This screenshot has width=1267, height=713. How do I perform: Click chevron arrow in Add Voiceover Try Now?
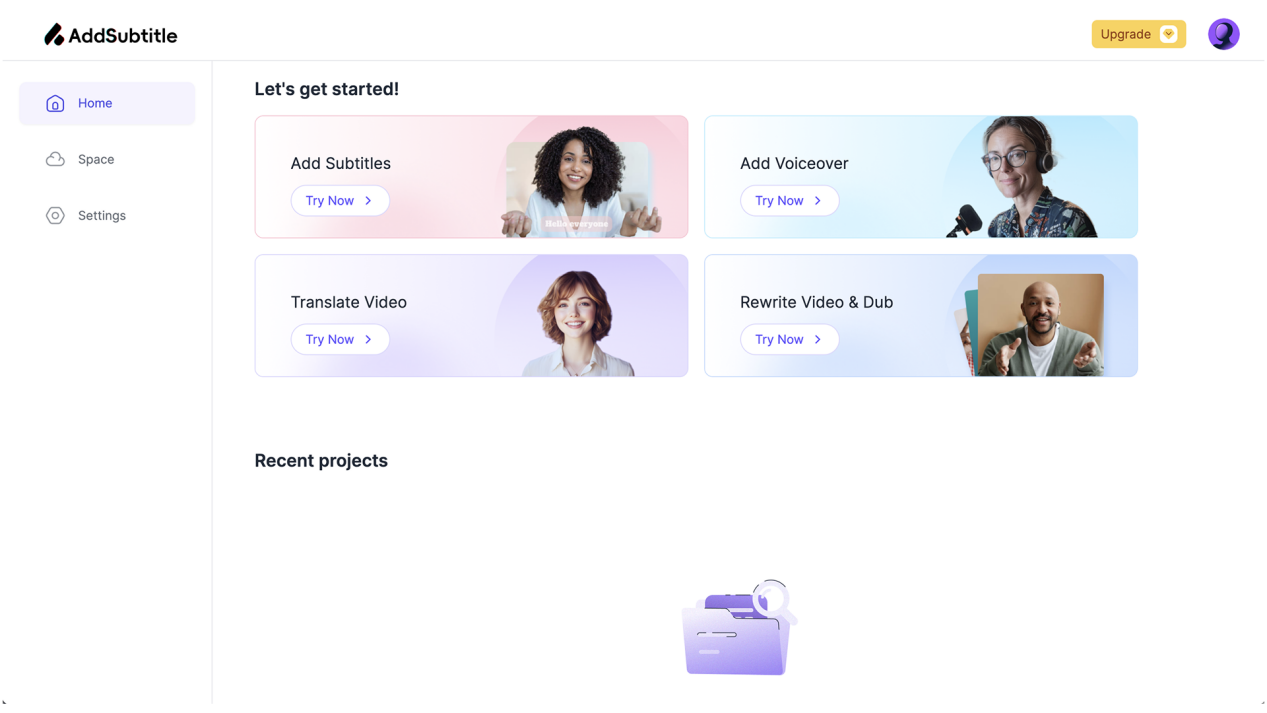(817, 201)
